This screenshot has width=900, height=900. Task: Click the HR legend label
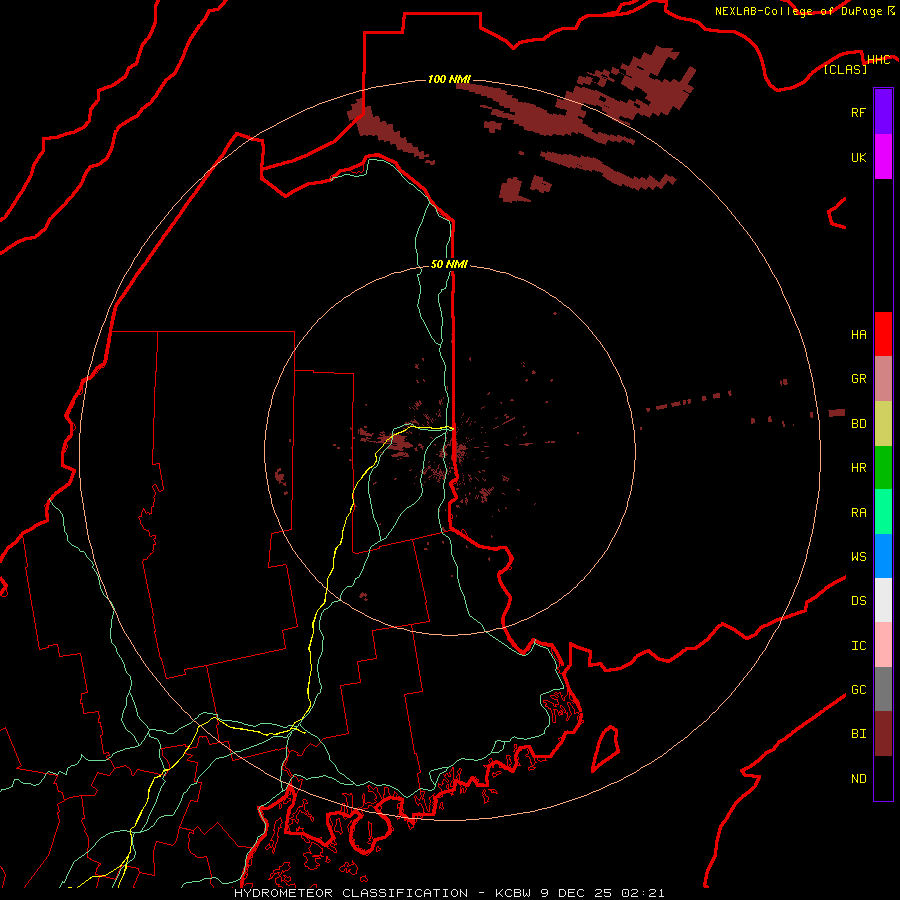(x=858, y=468)
